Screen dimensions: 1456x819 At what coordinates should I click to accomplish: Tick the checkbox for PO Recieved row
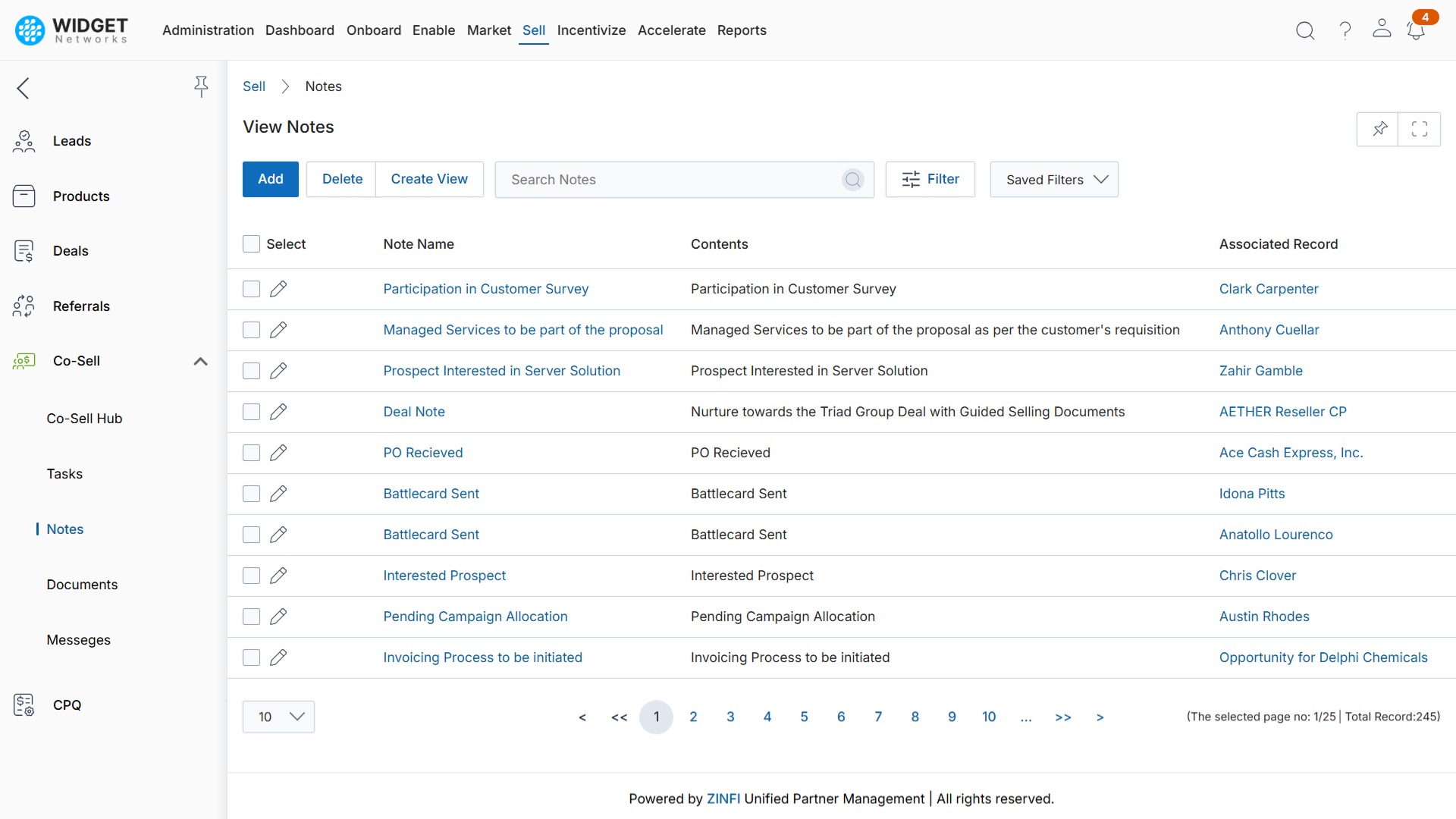tap(251, 453)
